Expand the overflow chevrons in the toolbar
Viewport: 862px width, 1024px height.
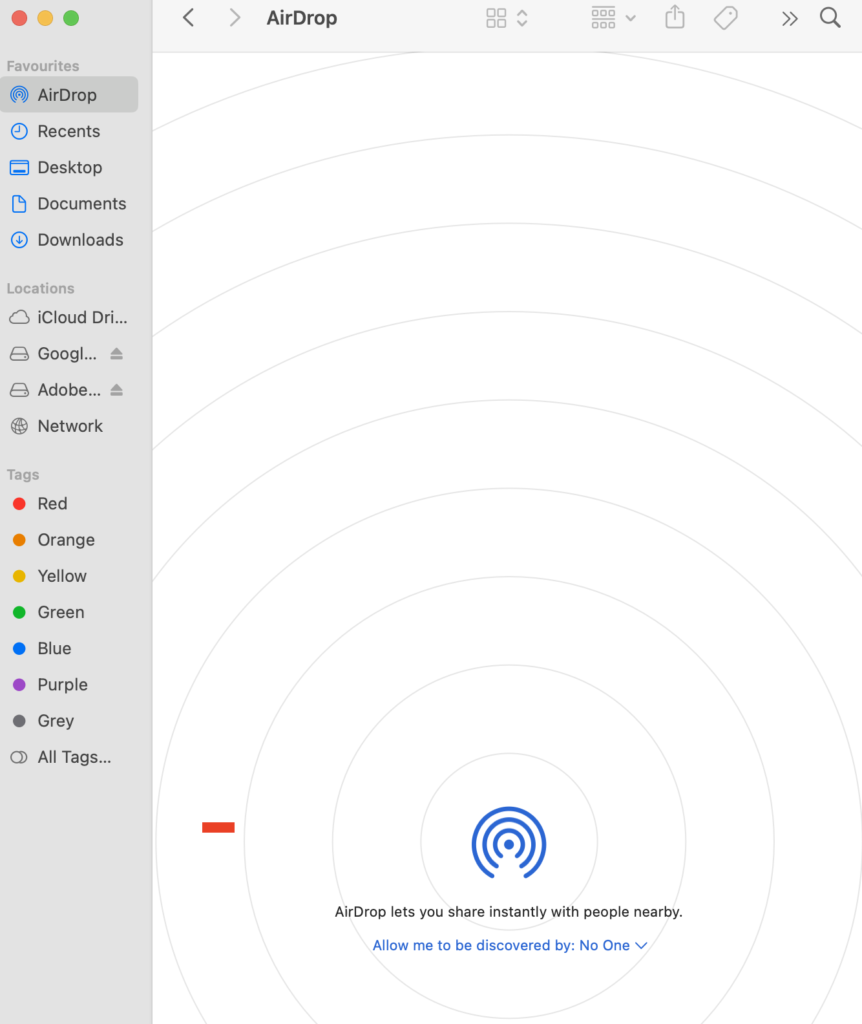789,17
